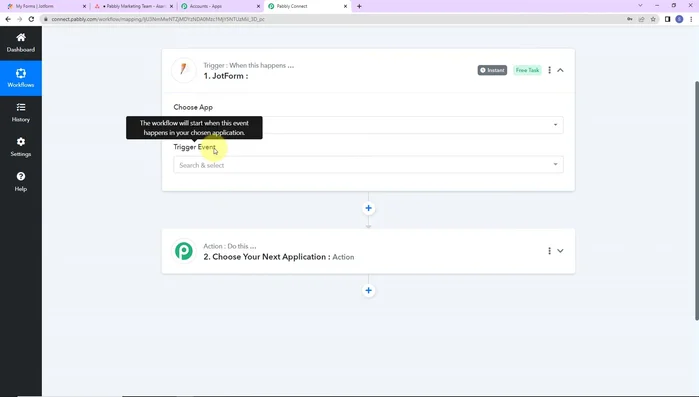Click the share page icon
The height and width of the screenshot is (397, 699).
pyautogui.click(x=641, y=19)
